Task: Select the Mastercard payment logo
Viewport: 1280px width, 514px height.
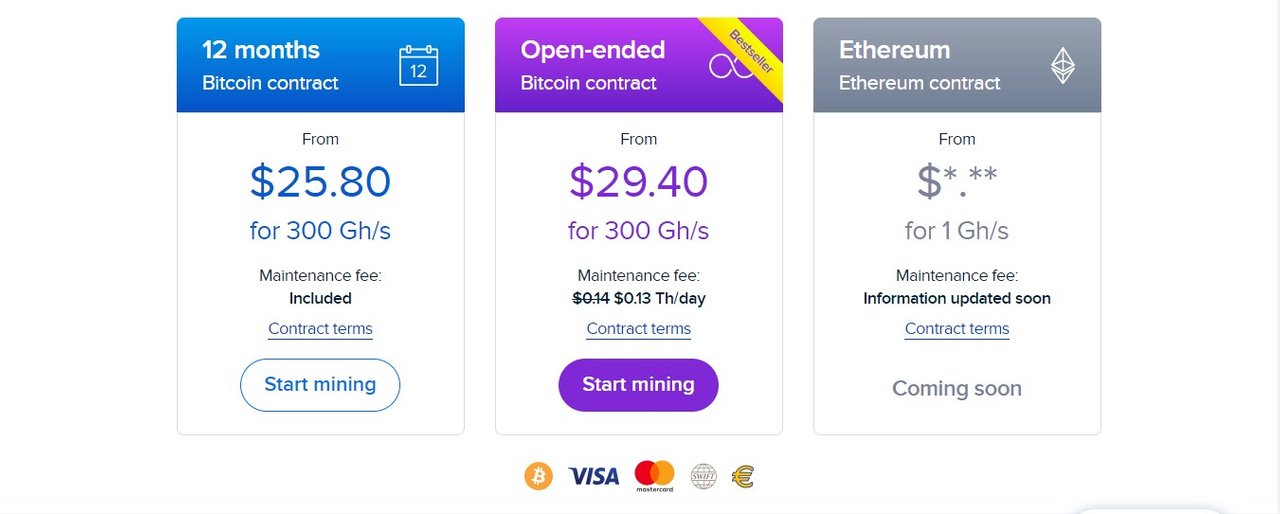Action: (655, 476)
